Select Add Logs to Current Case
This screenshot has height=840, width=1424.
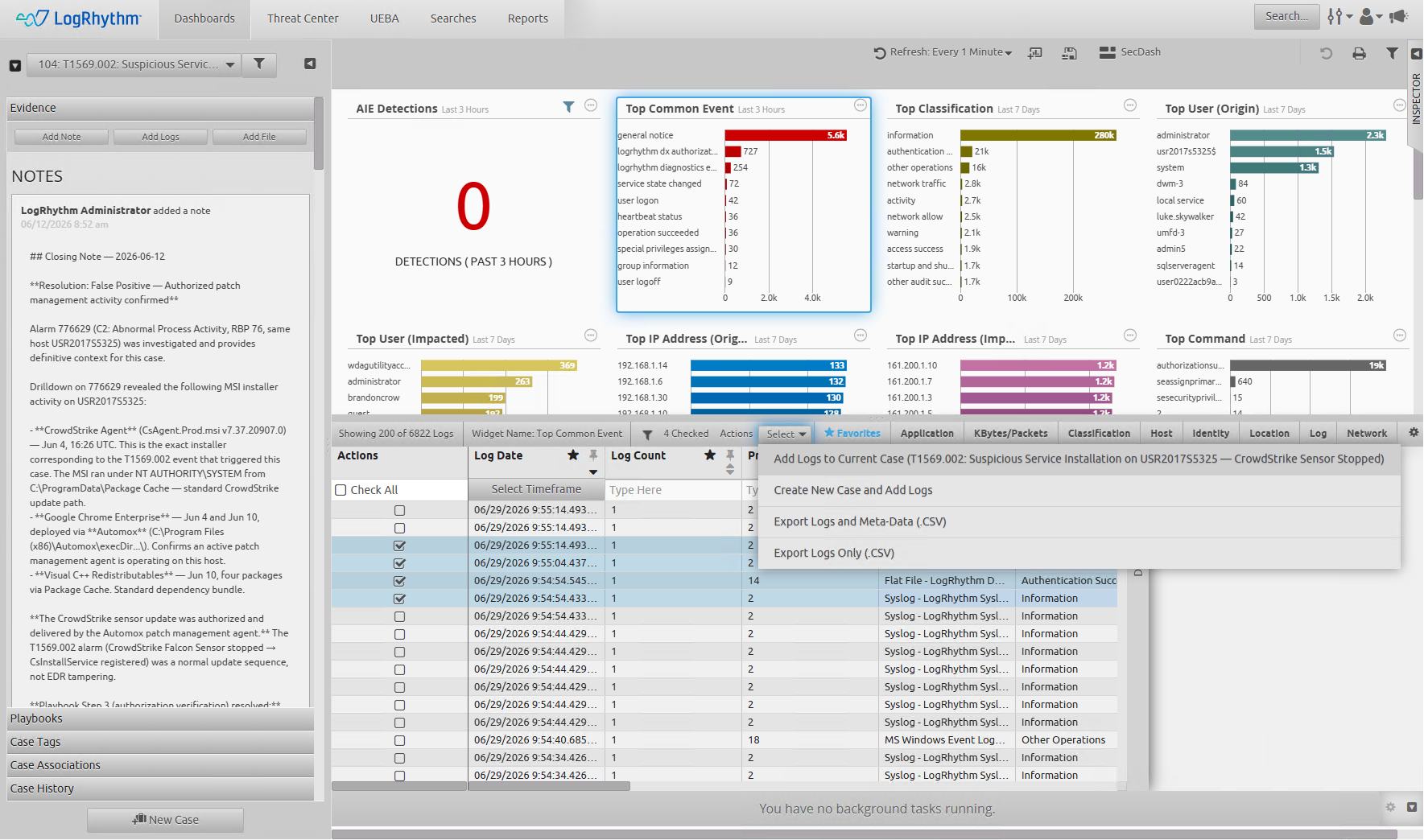(1079, 459)
